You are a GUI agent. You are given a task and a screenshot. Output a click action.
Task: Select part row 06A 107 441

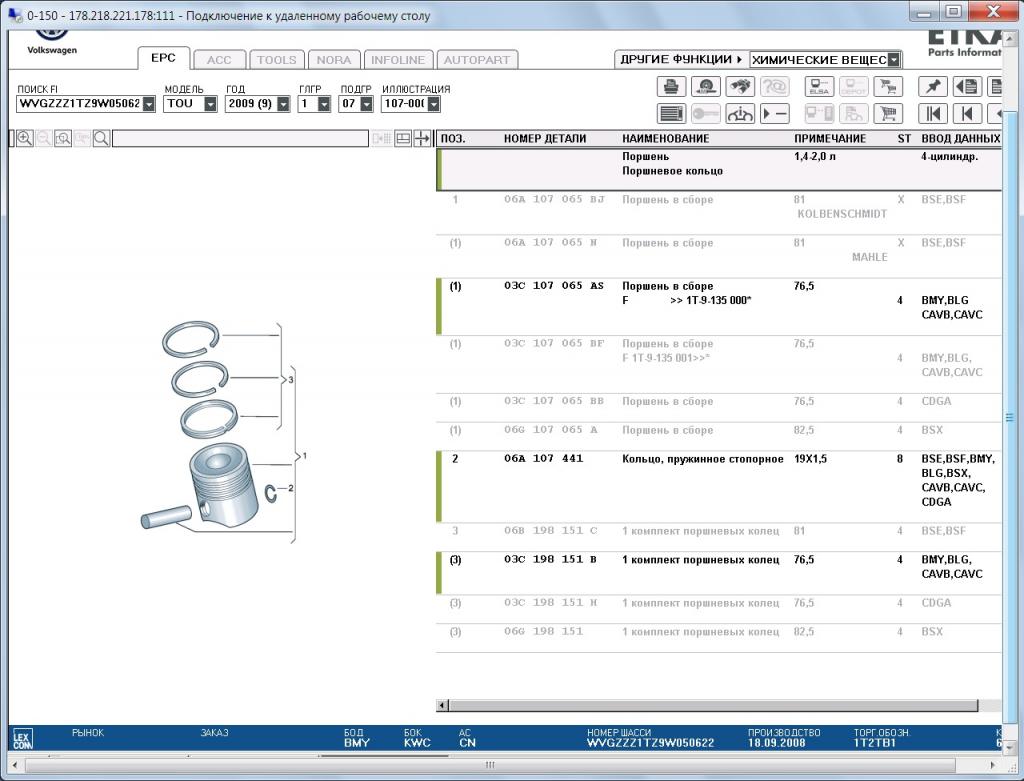tap(718, 486)
